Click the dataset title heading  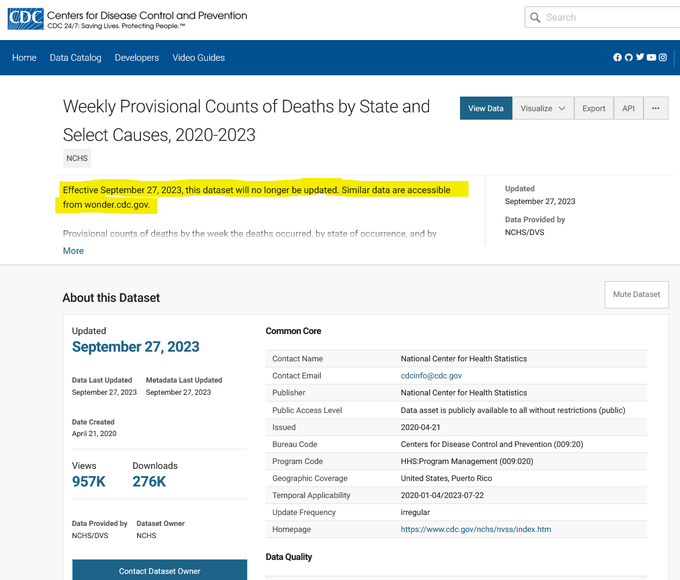pyautogui.click(x=246, y=121)
